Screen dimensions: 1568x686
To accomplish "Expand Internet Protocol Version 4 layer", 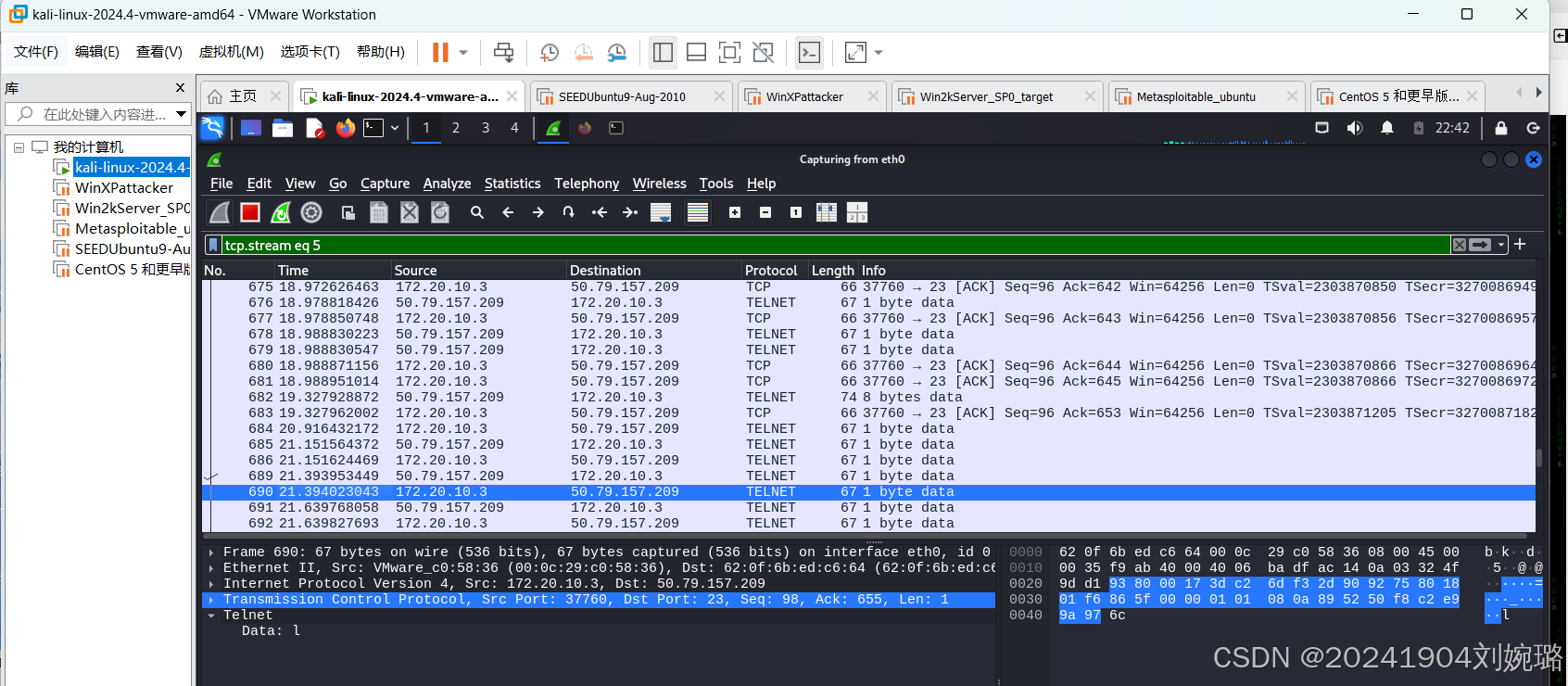I will 211,584.
